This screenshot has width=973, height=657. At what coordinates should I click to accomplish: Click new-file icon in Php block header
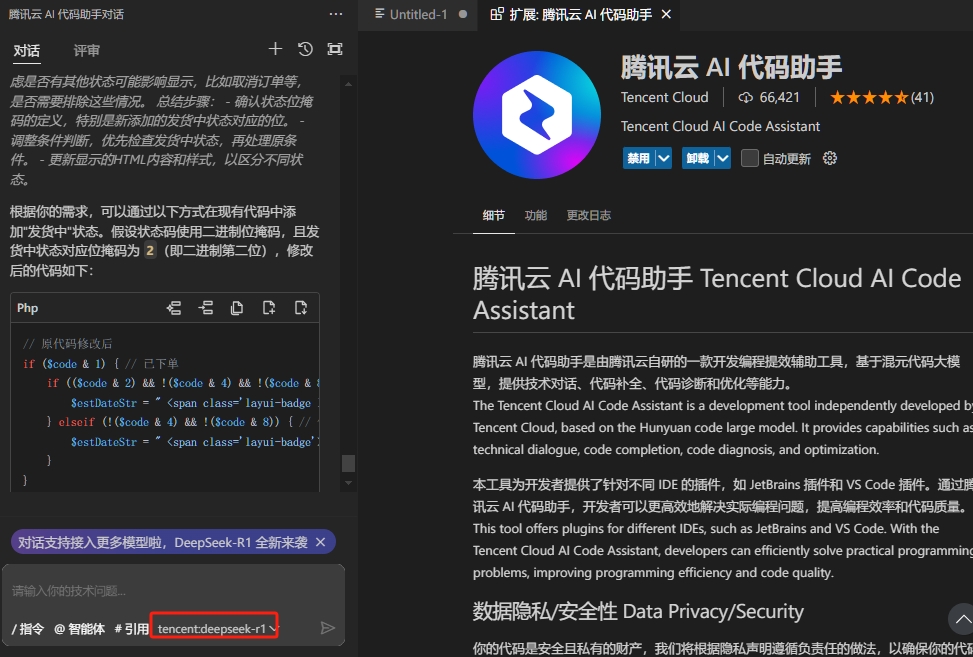click(x=269, y=308)
